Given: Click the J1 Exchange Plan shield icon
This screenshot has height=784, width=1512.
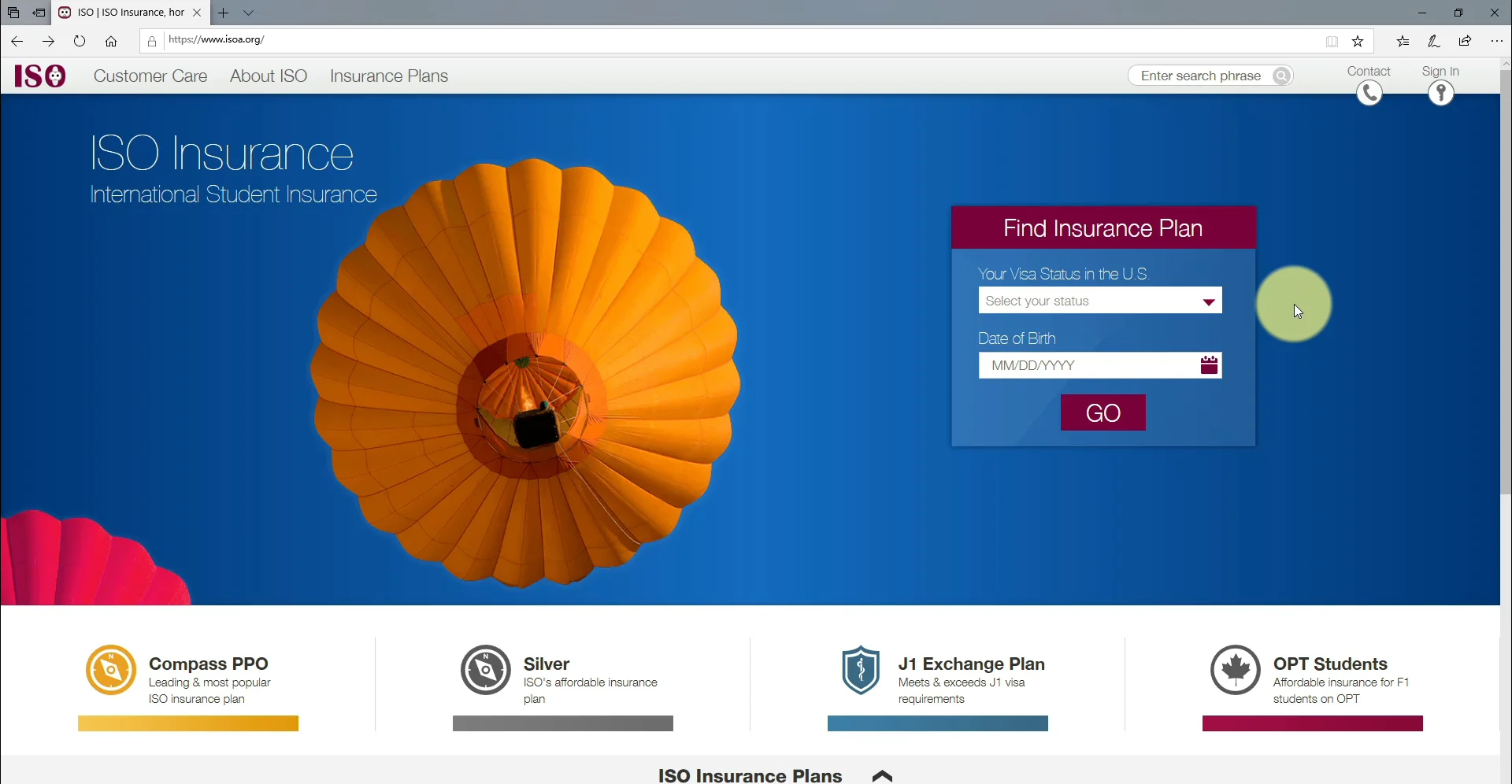Looking at the screenshot, I should [861, 670].
